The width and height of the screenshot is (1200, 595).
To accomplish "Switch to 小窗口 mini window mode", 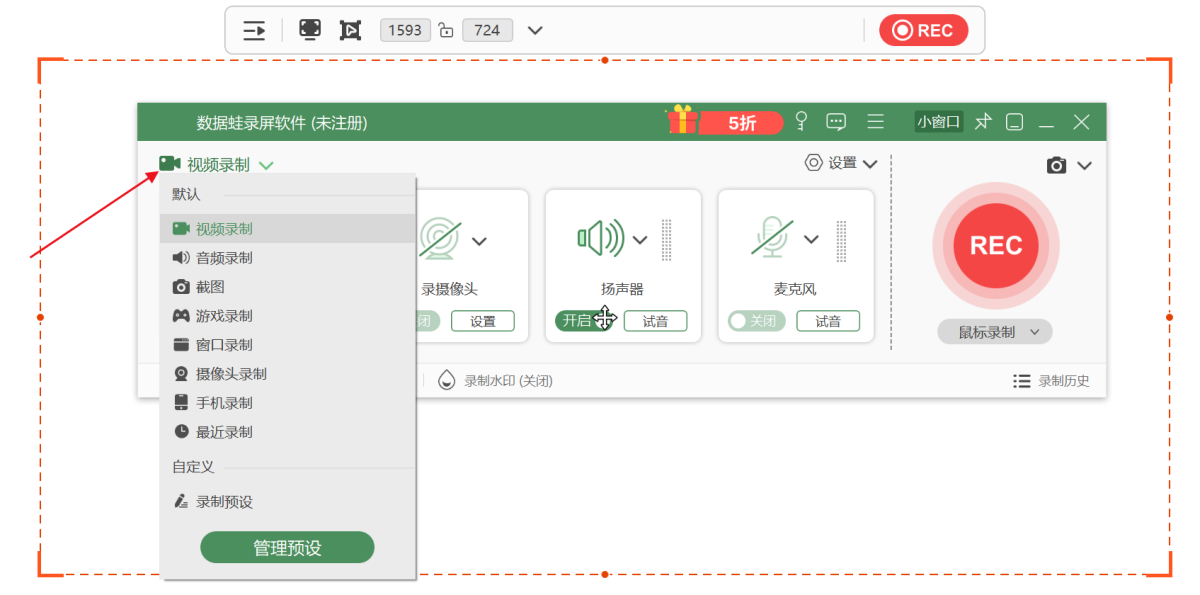I will pyautogui.click(x=938, y=122).
